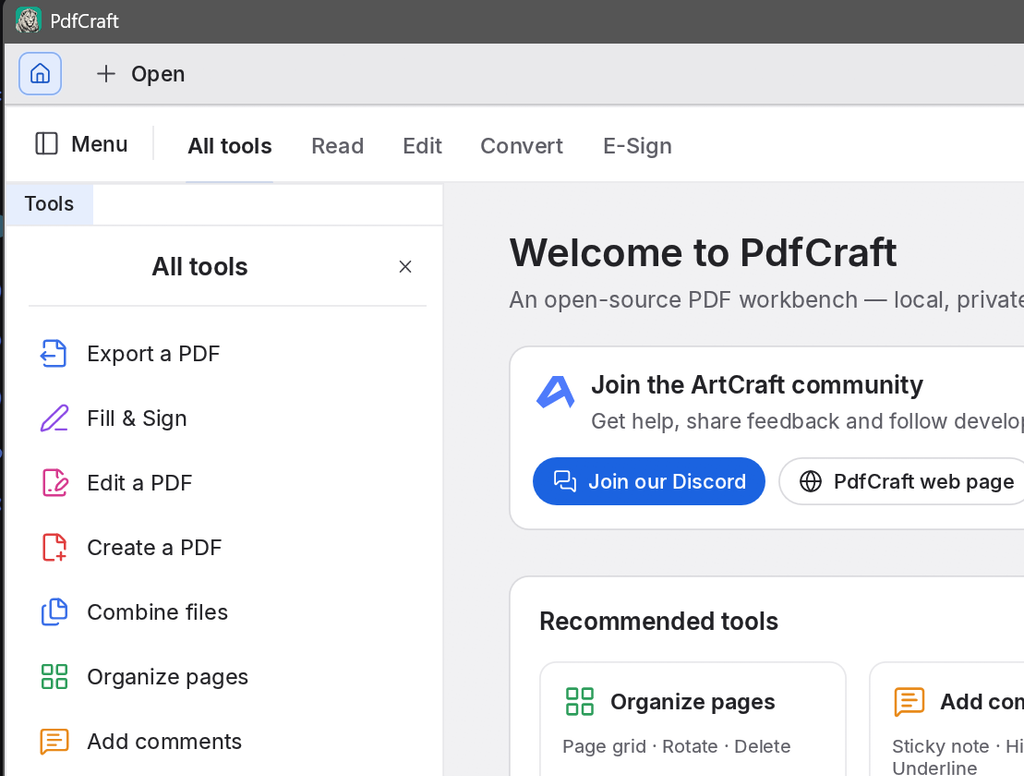The width and height of the screenshot is (1024, 776).
Task: Click the Export a PDF icon
Action: 54,353
